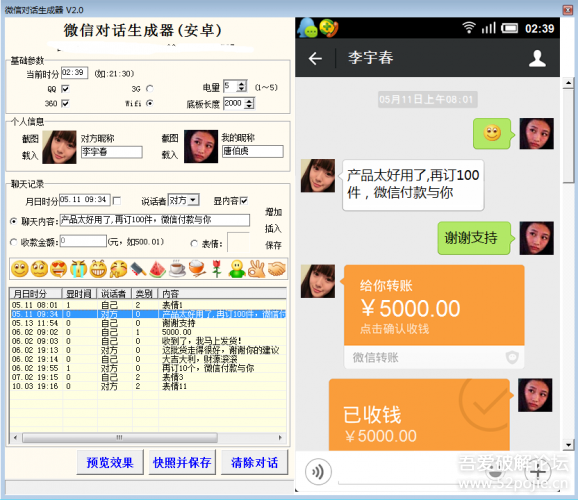
Task: Click the preview scrollbar up arrow
Action: click(x=568, y=83)
